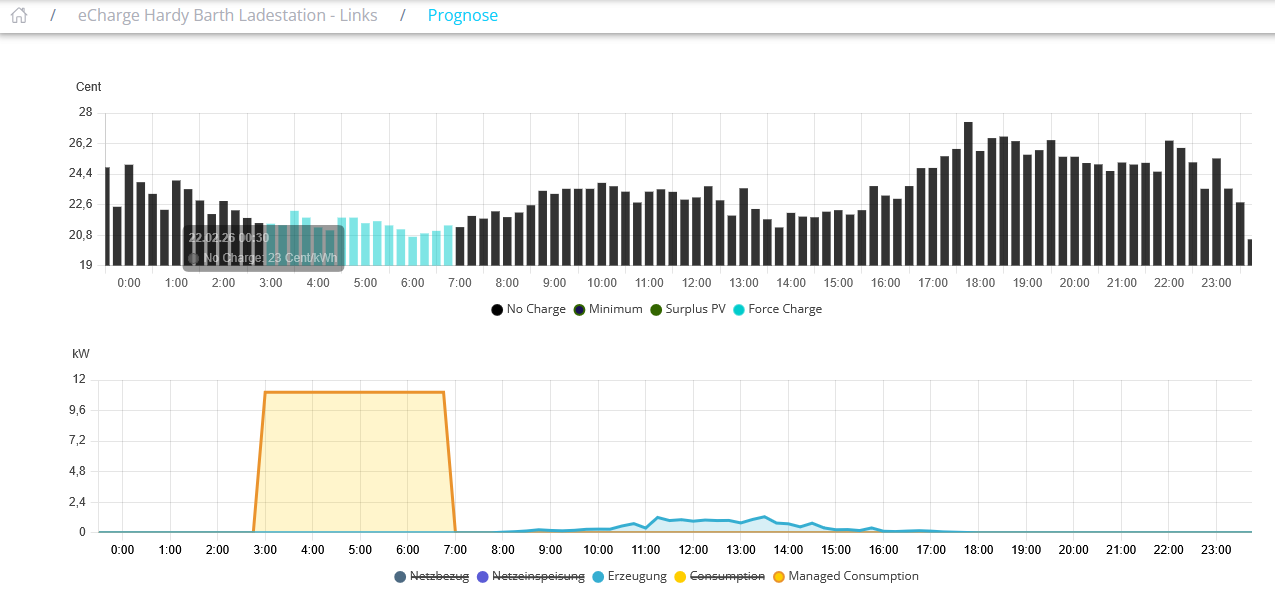This screenshot has height=593, width=1275.
Task: Click the first price bar at 0:00
Action: tap(107, 217)
